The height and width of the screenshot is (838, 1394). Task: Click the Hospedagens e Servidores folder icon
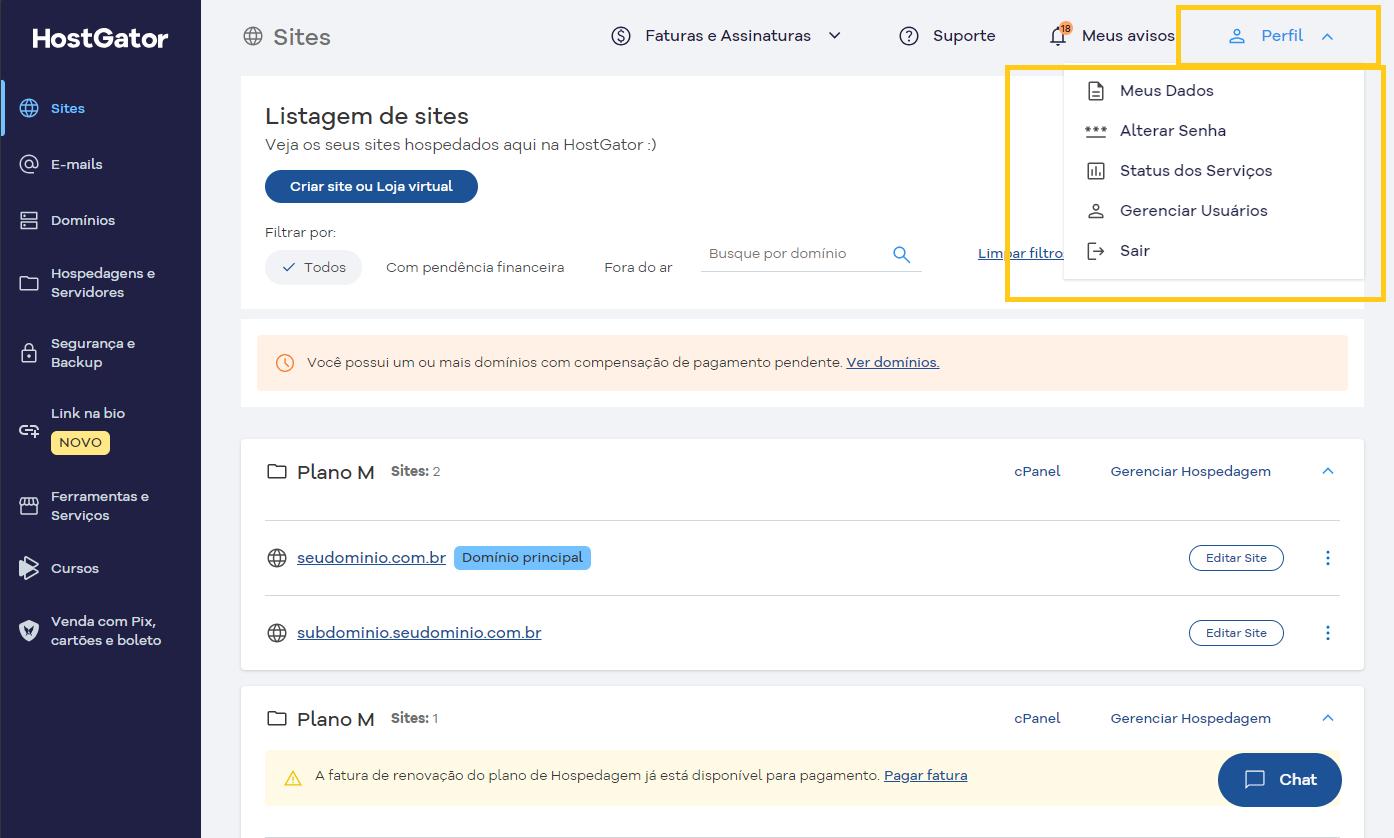pos(29,283)
